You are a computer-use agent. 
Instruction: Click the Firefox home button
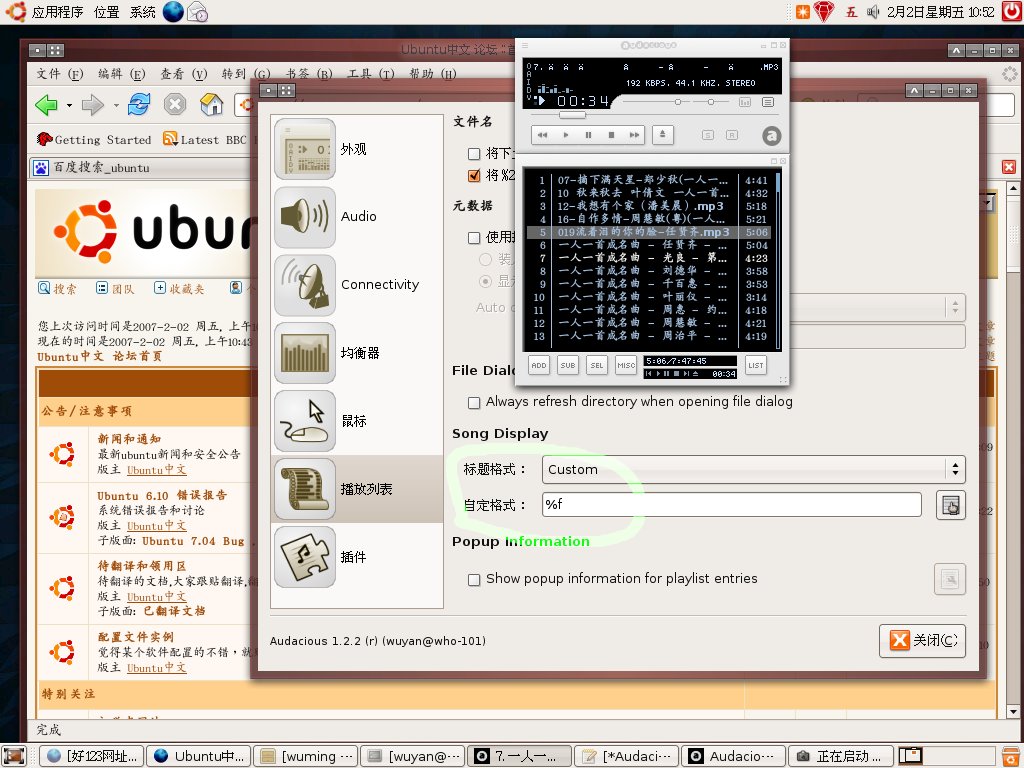tap(212, 104)
